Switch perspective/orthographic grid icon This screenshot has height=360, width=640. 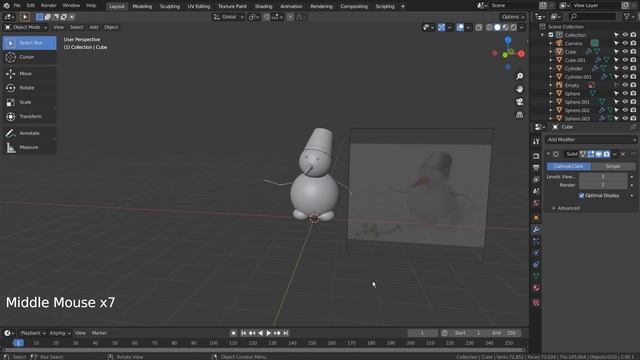click(x=519, y=115)
